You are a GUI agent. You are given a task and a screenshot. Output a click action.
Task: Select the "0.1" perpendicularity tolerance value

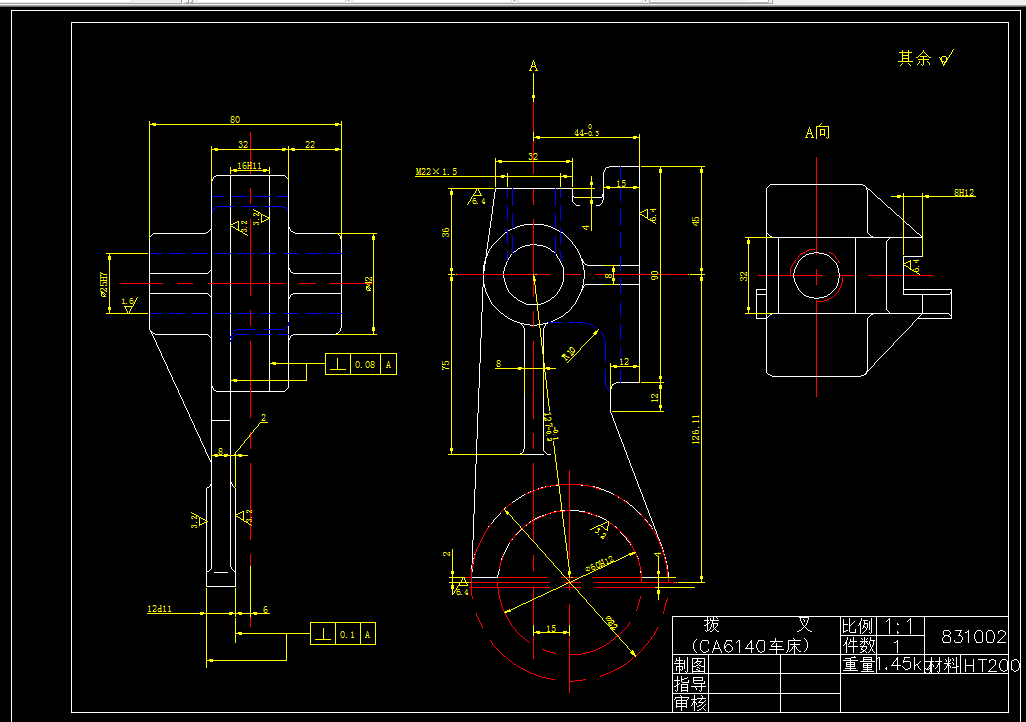click(x=347, y=634)
